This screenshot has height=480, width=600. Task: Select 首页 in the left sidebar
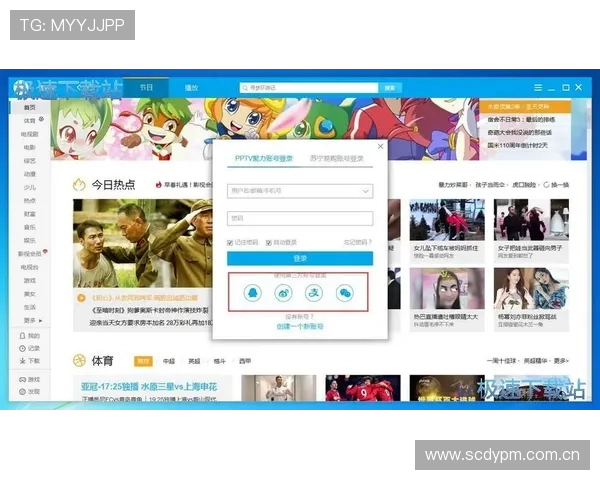click(29, 108)
